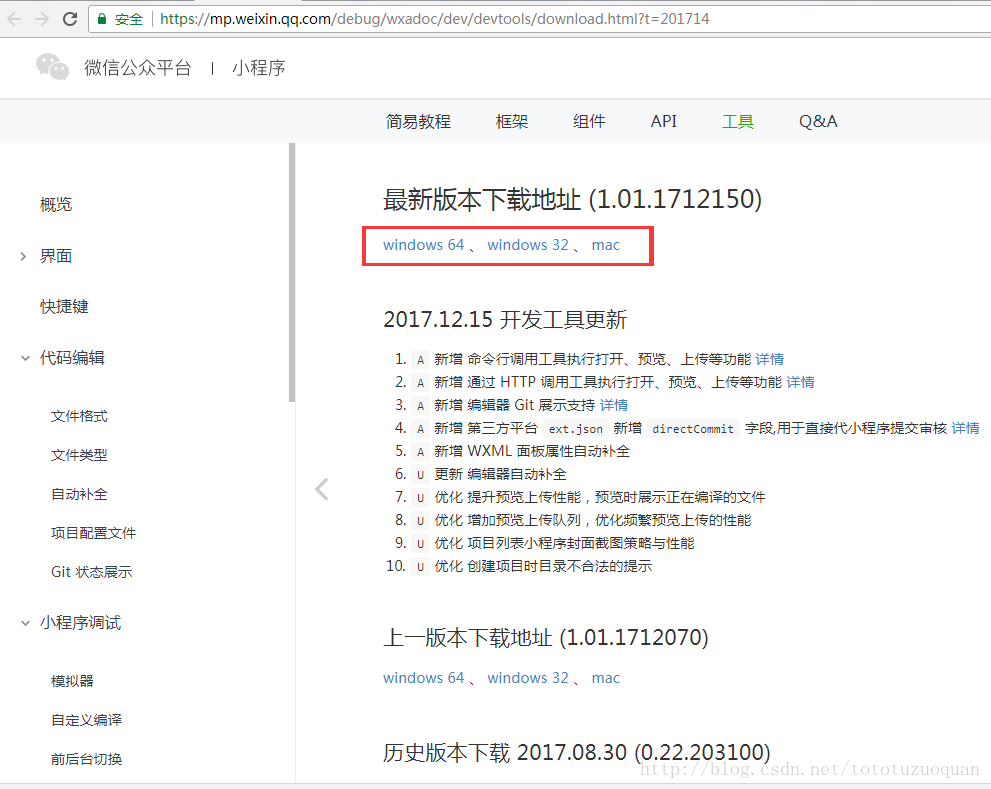Click directCommit code label
The width and height of the screenshot is (991, 789).
tap(693, 429)
